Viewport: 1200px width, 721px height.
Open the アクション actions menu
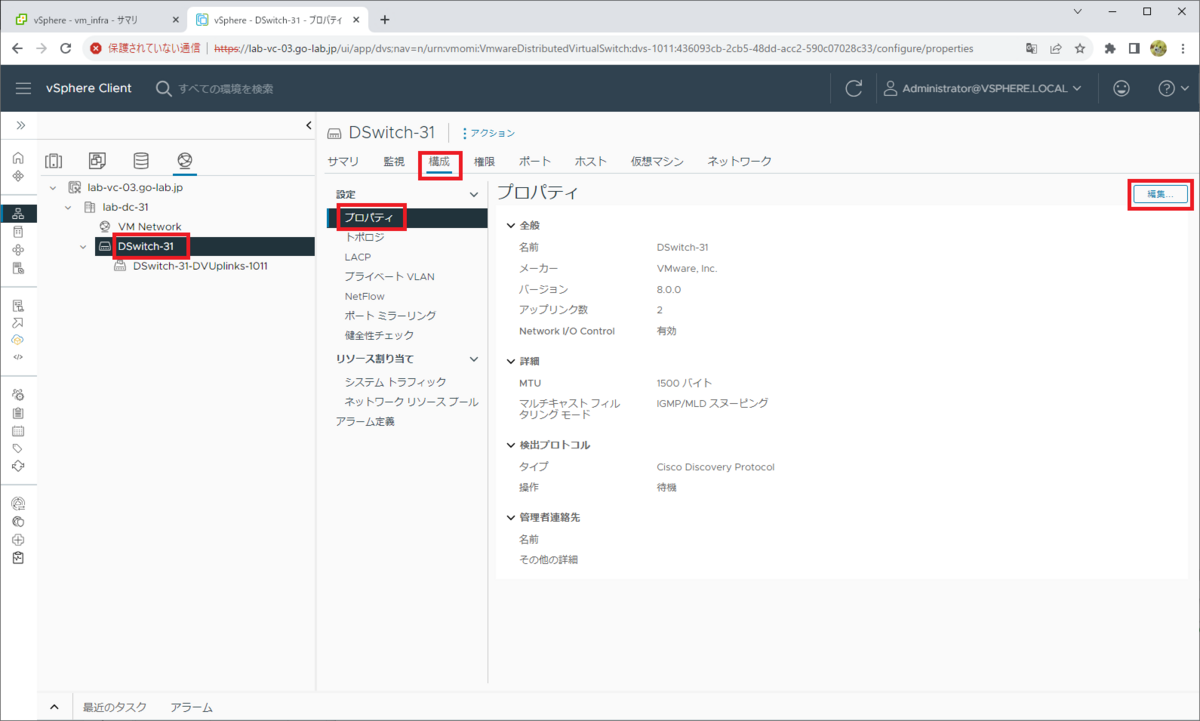pyautogui.click(x=488, y=133)
